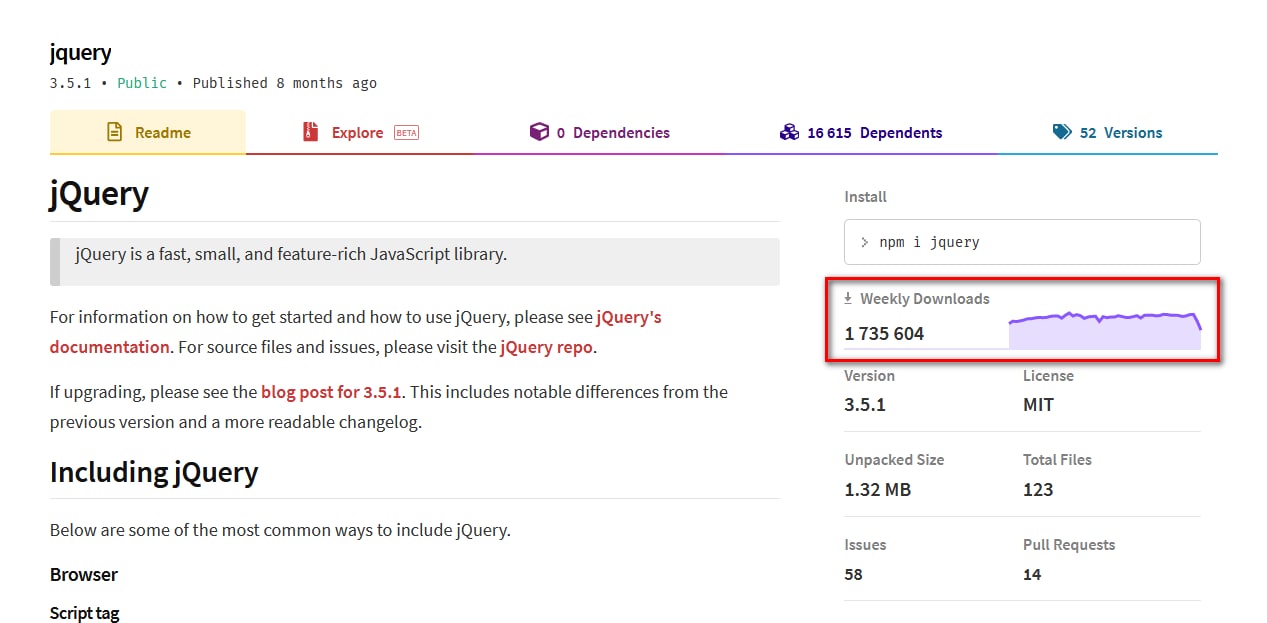
Task: Click the Unpacked Size value 1.32 MB
Action: [878, 490]
